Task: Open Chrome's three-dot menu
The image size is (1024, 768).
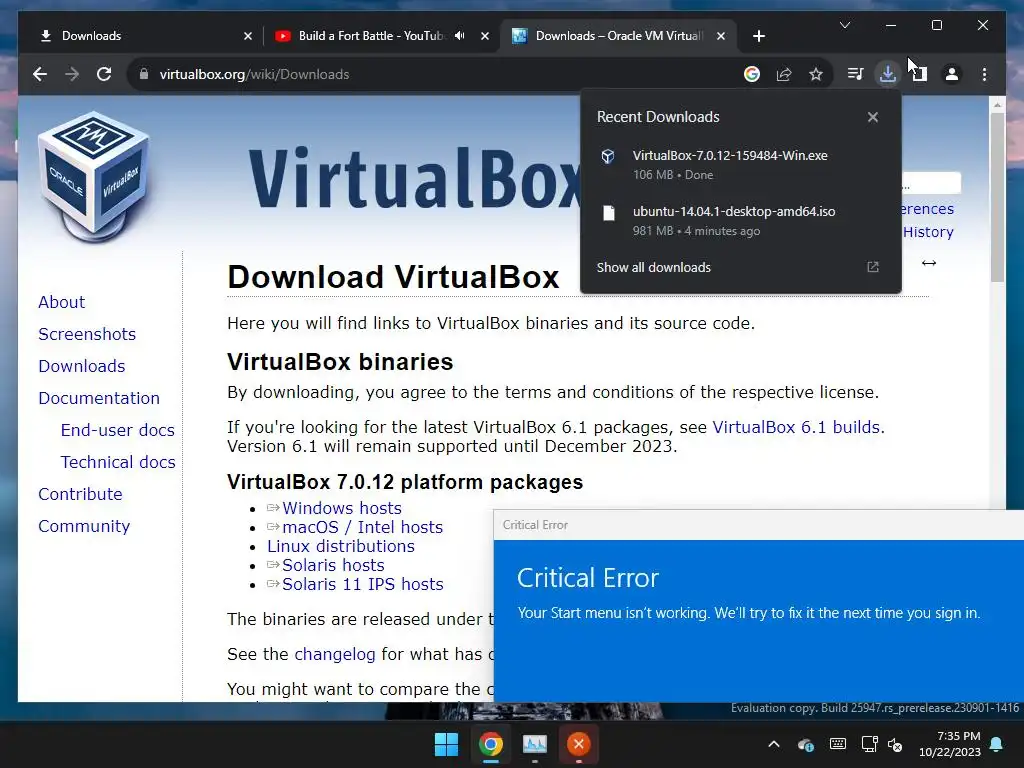Action: pyautogui.click(x=984, y=74)
